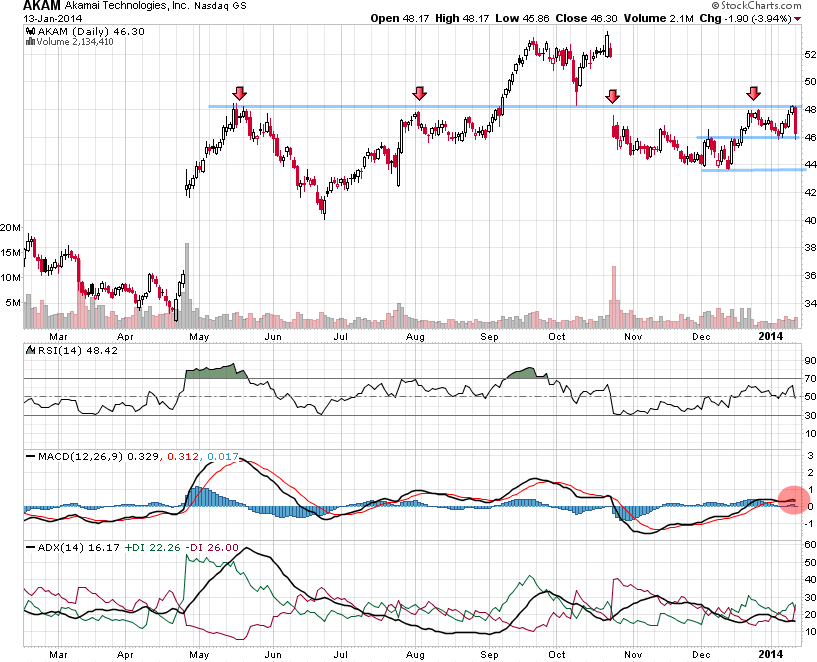Click the volume bars icon beside Volume 2,134,410
This screenshot has height=662, width=817.
[x=30, y=41]
